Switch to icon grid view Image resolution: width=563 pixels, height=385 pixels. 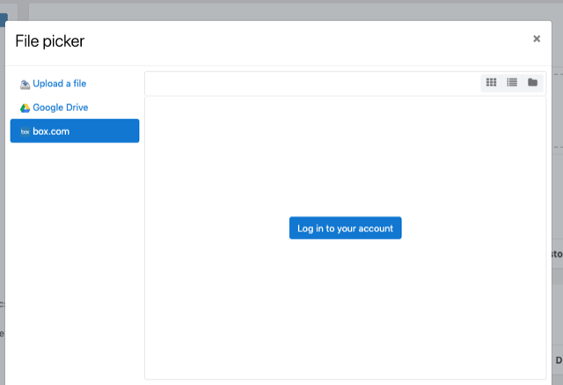(x=491, y=83)
